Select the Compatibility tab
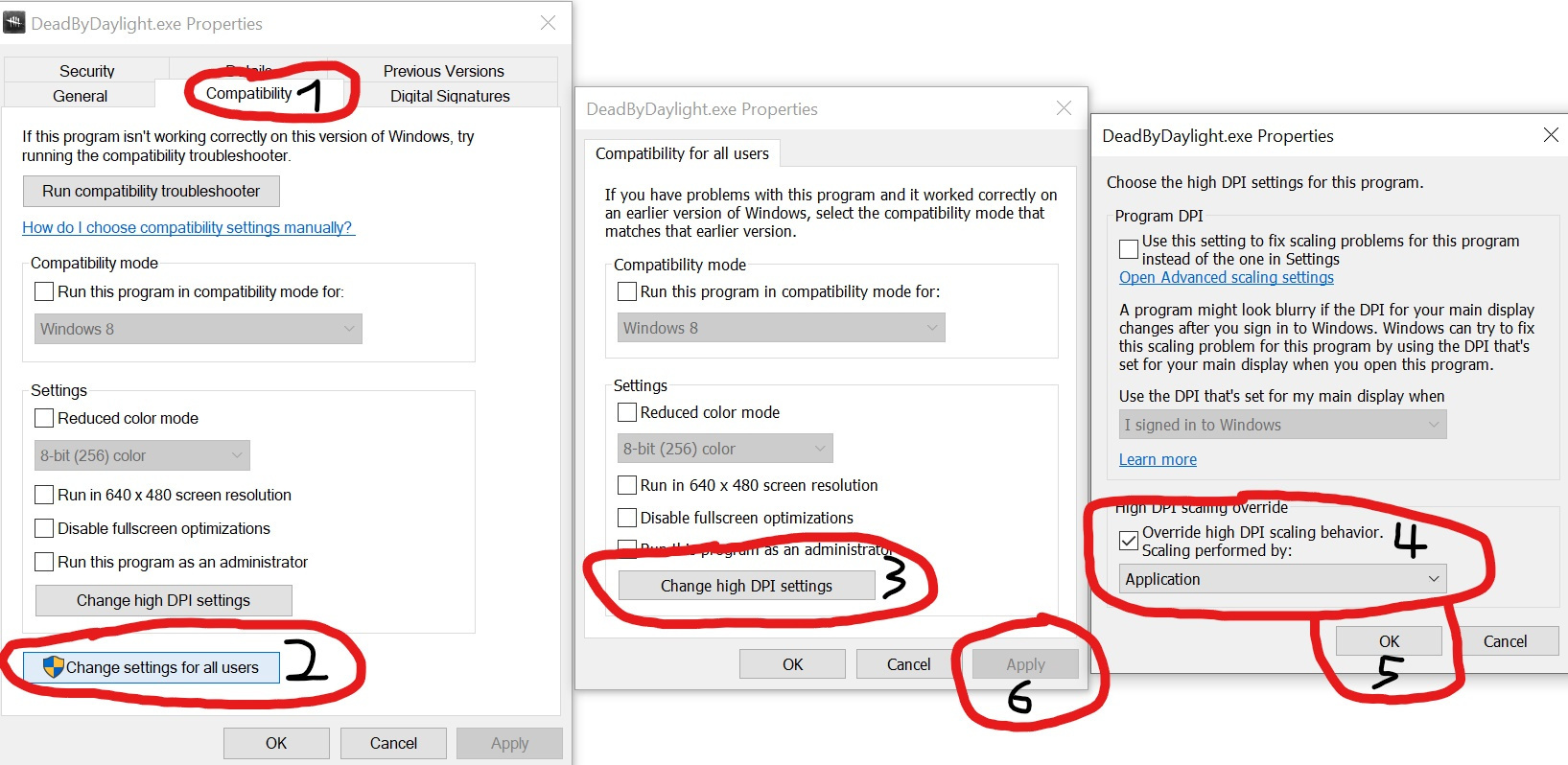The height and width of the screenshot is (765, 1568). [248, 93]
